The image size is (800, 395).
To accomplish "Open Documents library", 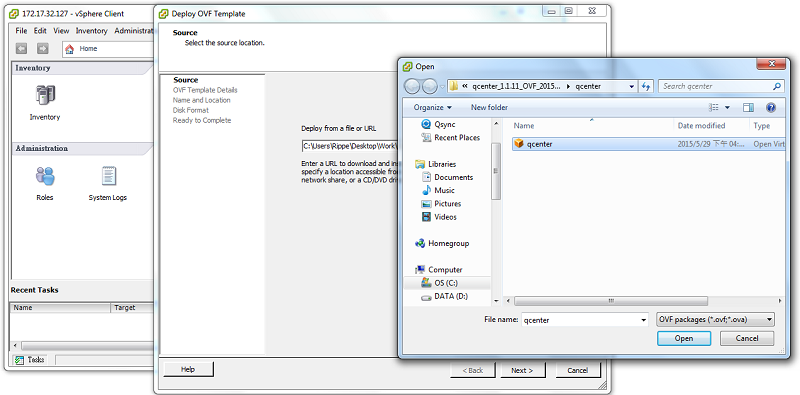I will coord(448,177).
